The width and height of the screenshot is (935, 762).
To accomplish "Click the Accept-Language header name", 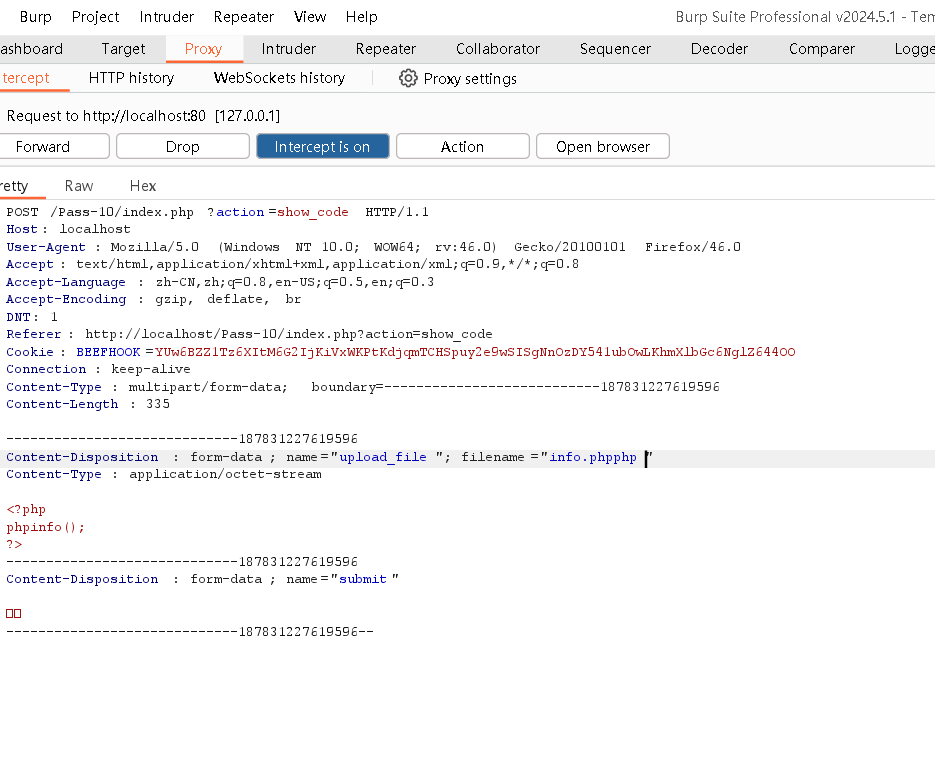I will [x=66, y=282].
